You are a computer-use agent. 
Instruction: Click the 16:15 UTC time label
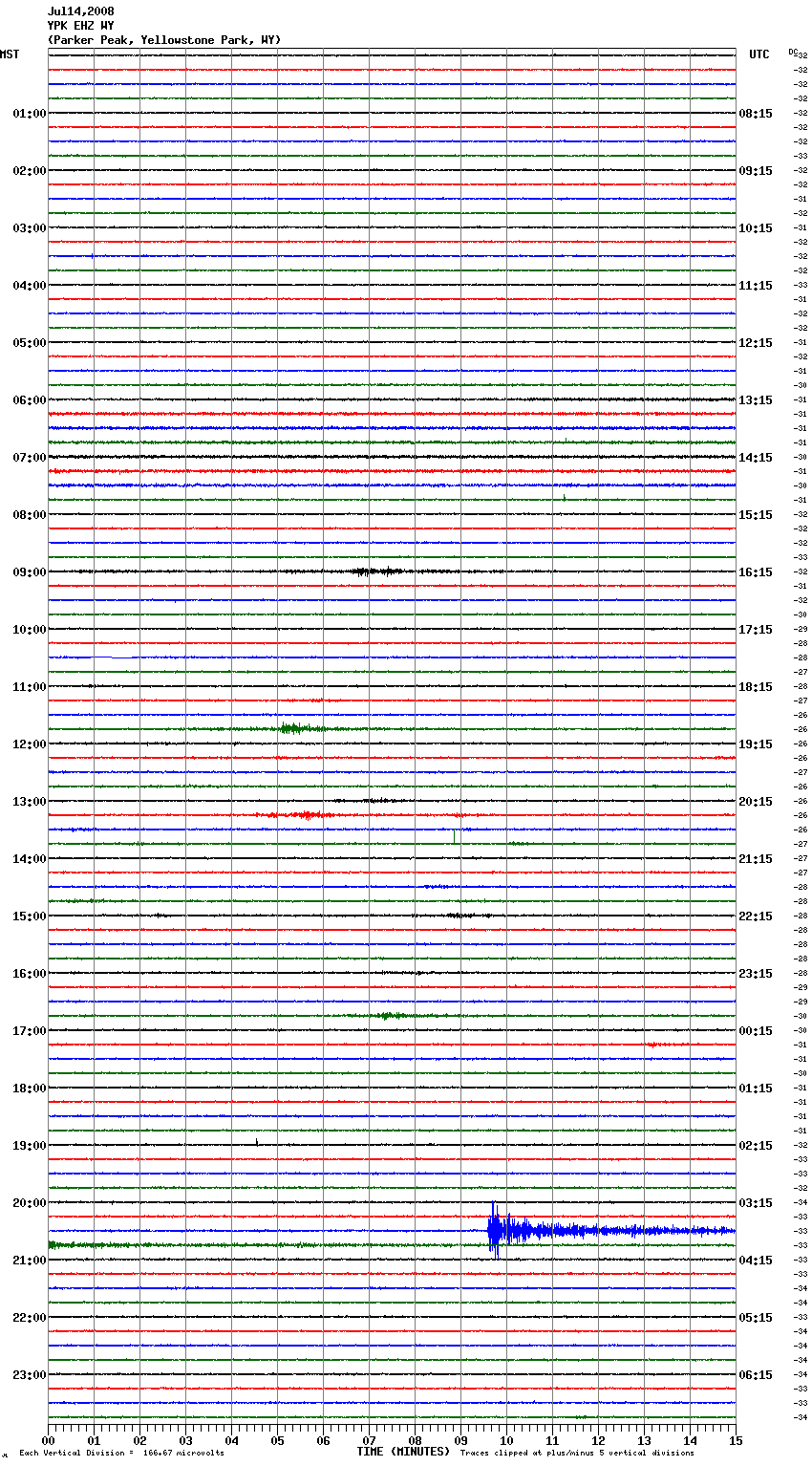click(756, 572)
